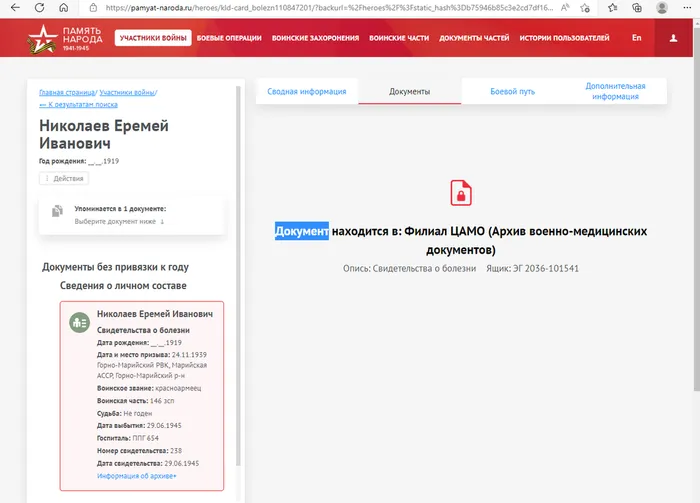Viewport: 700px width, 503px height.
Task: Click the browser address bar URL field
Action: (x=330, y=8)
